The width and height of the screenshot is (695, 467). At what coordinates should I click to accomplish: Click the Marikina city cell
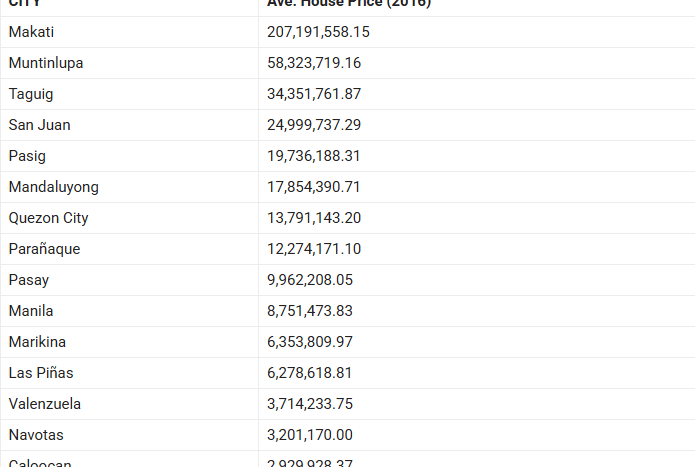pyautogui.click(x=39, y=342)
